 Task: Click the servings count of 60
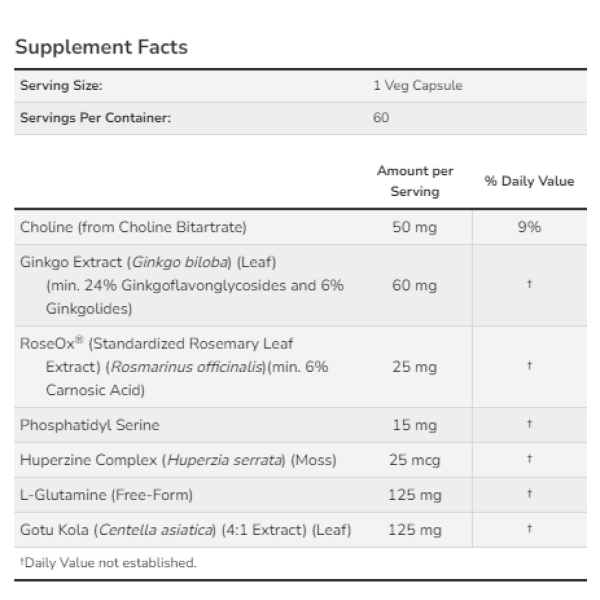(381, 117)
